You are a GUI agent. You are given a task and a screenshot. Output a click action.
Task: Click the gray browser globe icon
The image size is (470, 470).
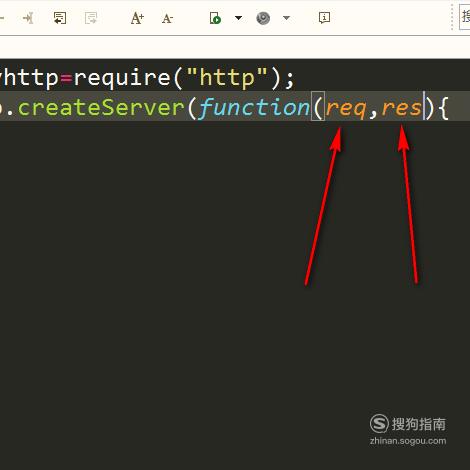(x=263, y=18)
